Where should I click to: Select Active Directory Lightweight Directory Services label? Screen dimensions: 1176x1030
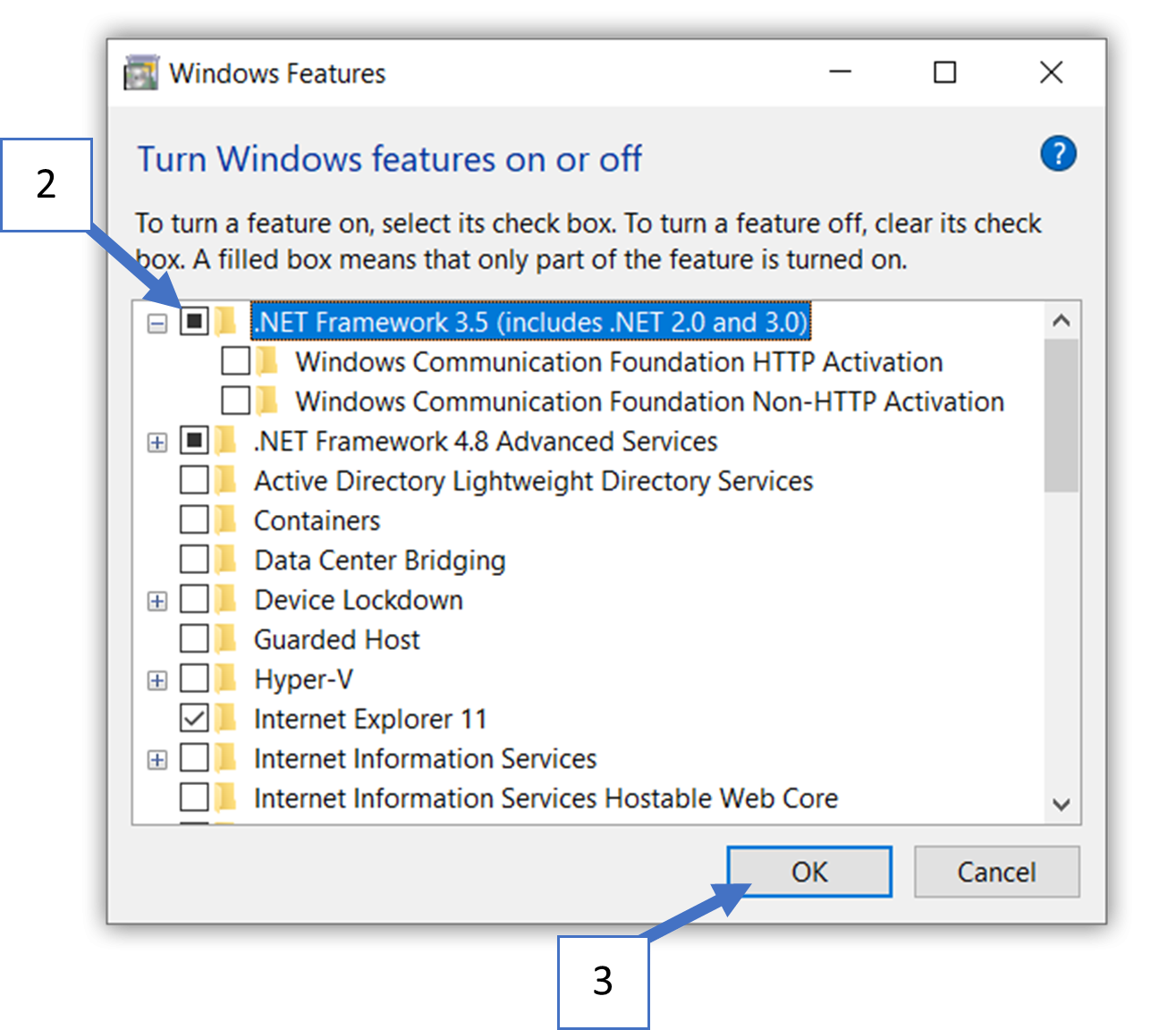(533, 480)
